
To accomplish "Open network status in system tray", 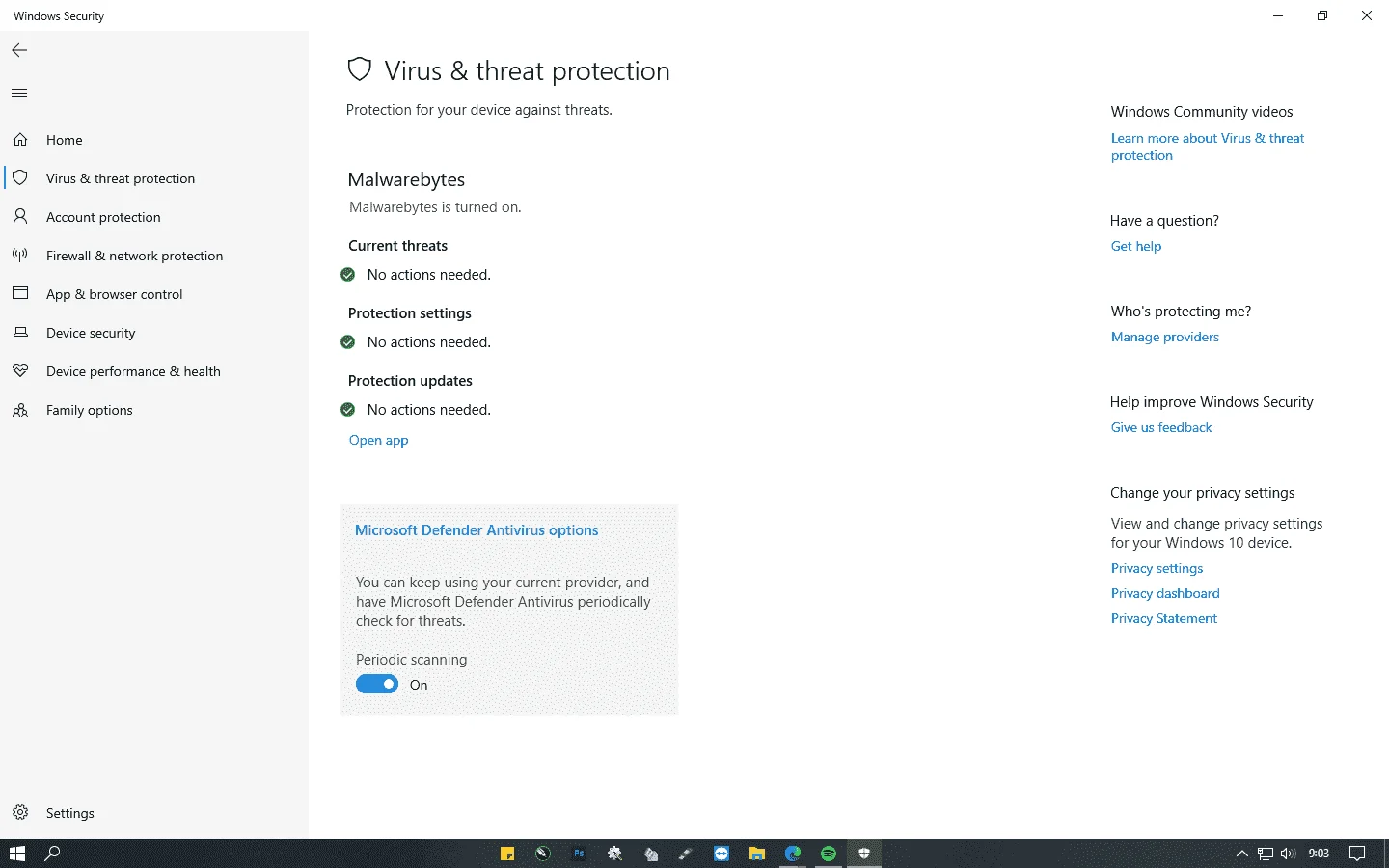I will [1266, 854].
